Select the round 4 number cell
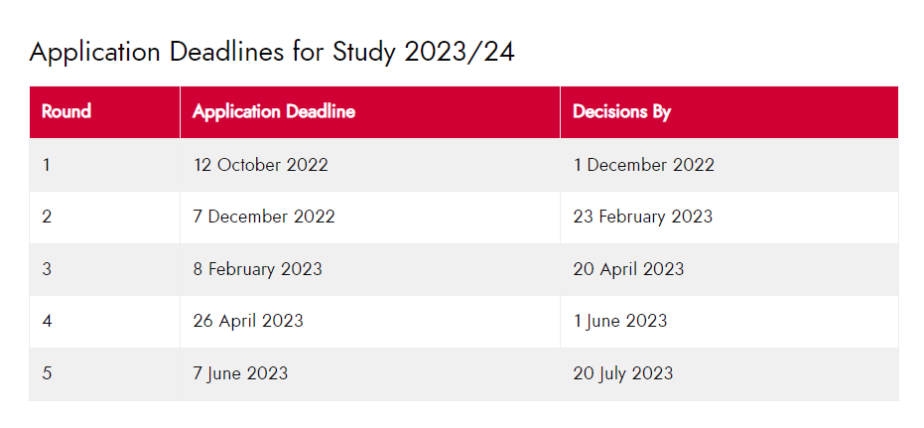 click(x=47, y=321)
